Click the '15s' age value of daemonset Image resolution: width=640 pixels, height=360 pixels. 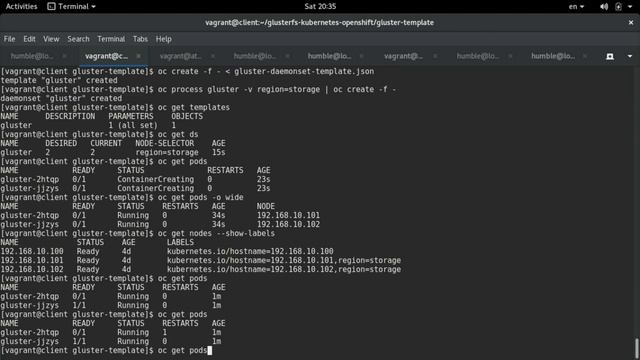pyautogui.click(x=218, y=152)
